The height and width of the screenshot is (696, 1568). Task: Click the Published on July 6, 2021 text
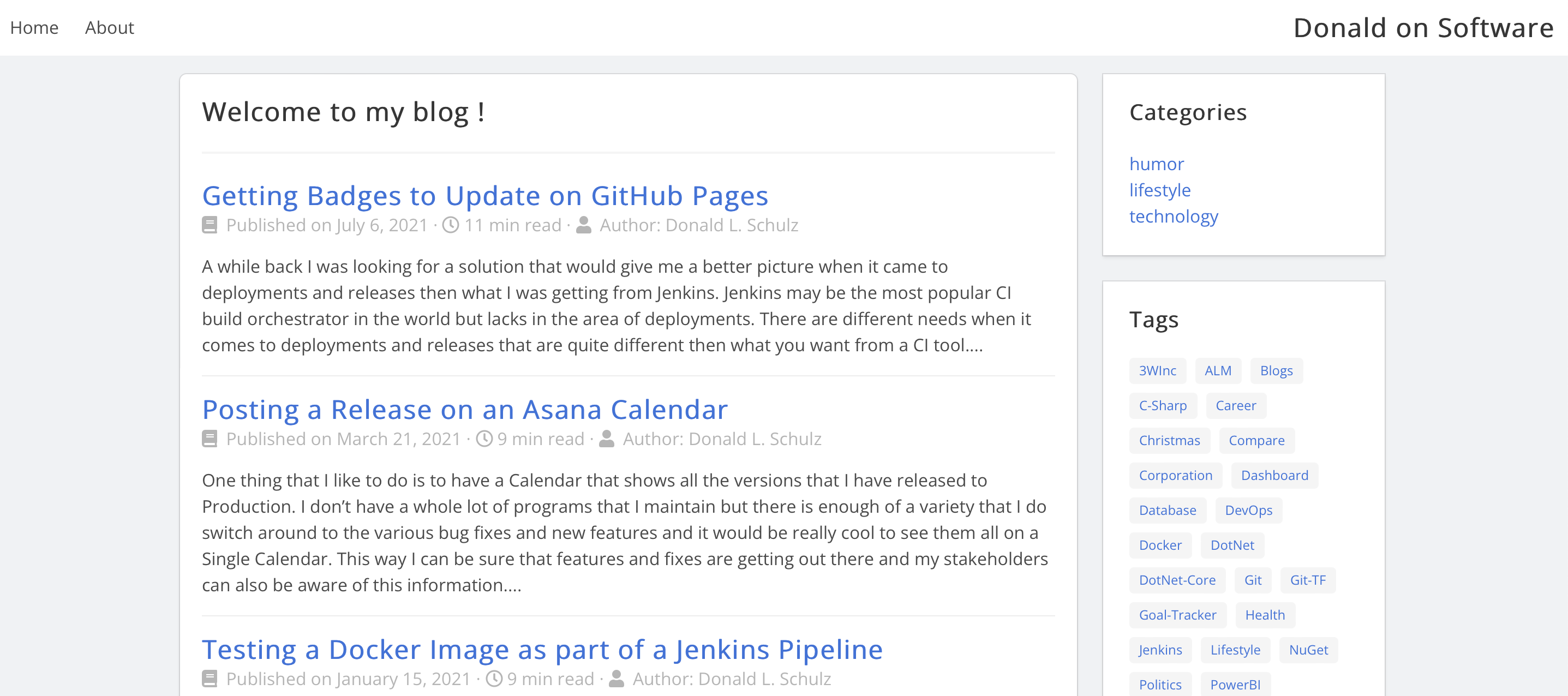coord(327,225)
